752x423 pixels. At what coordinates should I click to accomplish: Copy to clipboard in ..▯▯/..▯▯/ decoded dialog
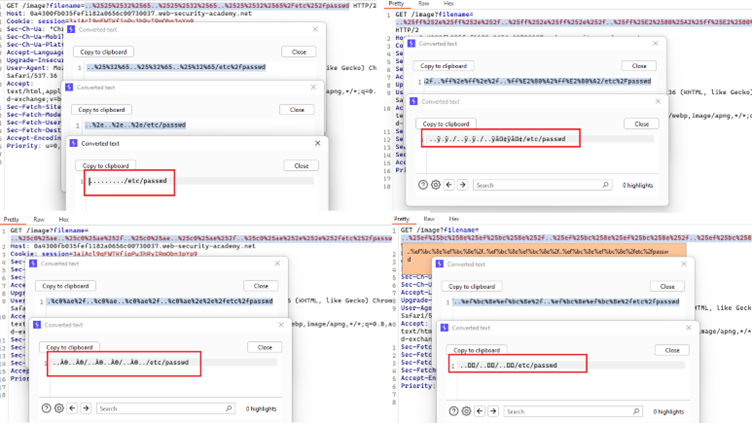(x=477, y=350)
